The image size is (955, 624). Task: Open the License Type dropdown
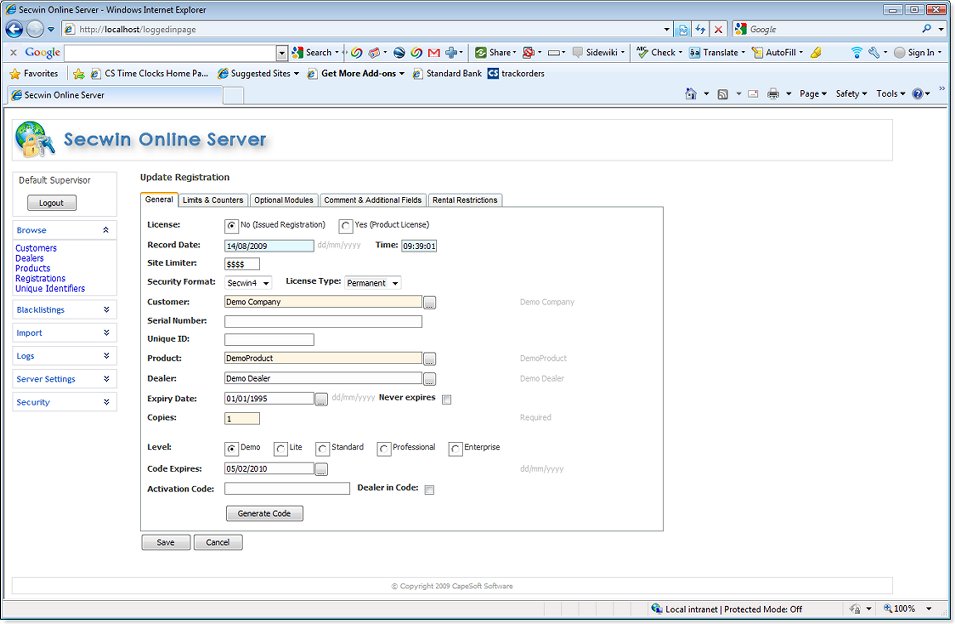click(x=372, y=284)
